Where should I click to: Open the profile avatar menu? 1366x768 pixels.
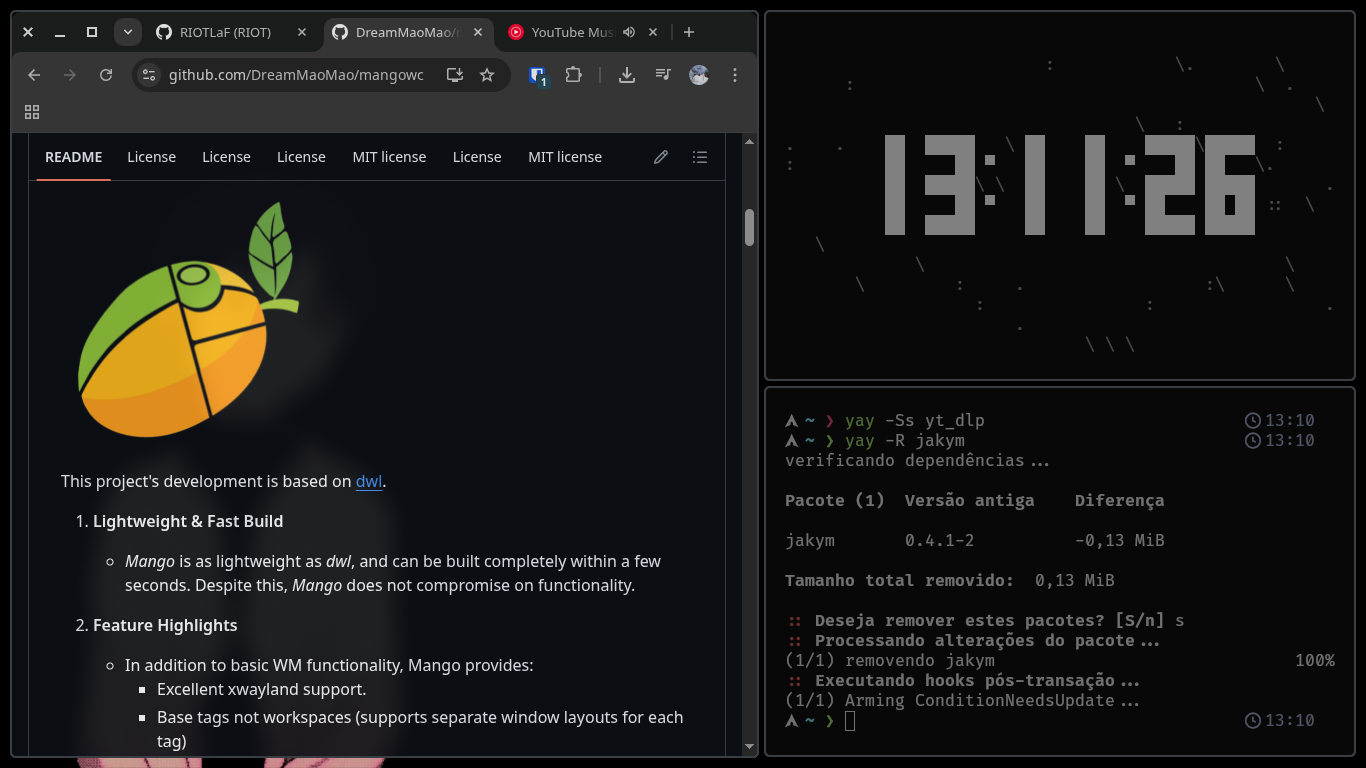(x=699, y=75)
